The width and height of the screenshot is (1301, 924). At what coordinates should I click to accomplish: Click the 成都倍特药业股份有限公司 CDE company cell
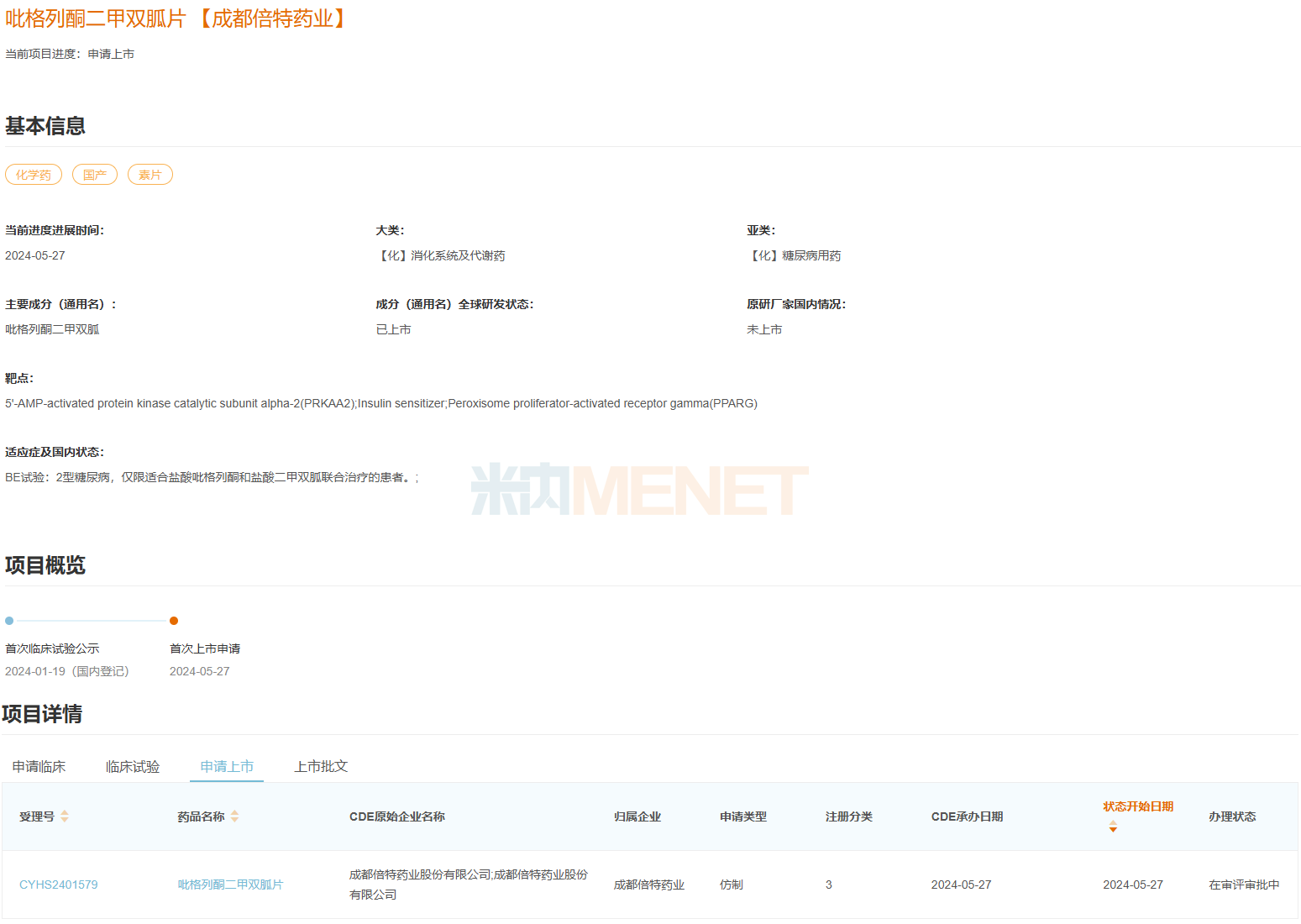(469, 885)
